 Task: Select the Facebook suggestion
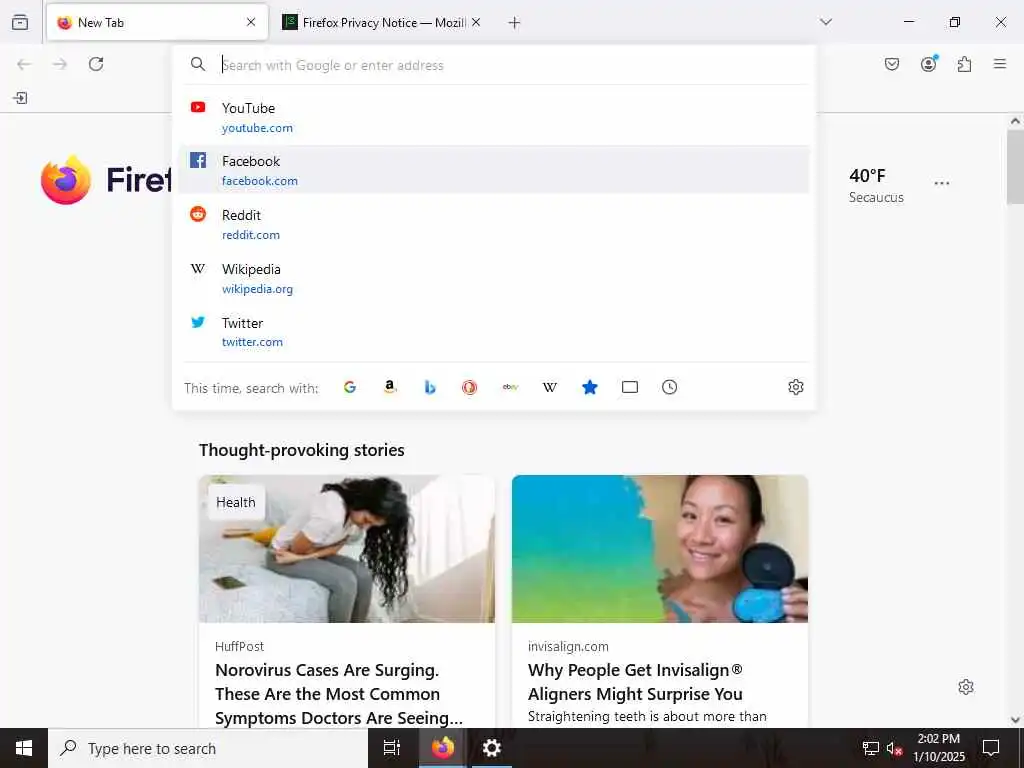coord(494,170)
